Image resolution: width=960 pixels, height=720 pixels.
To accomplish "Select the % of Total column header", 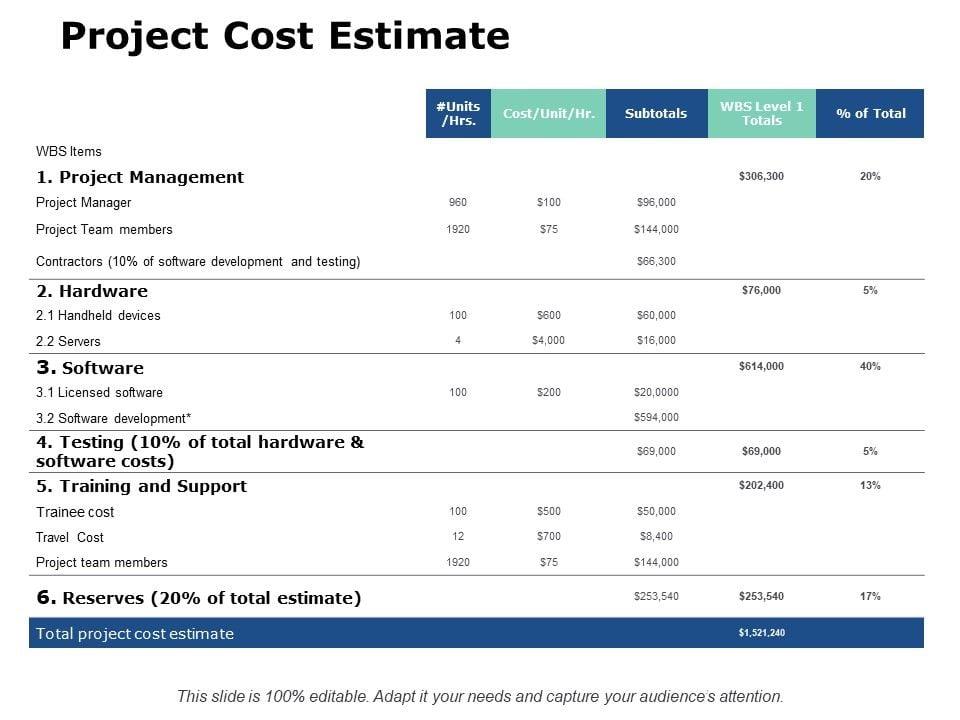I will tap(870, 114).
